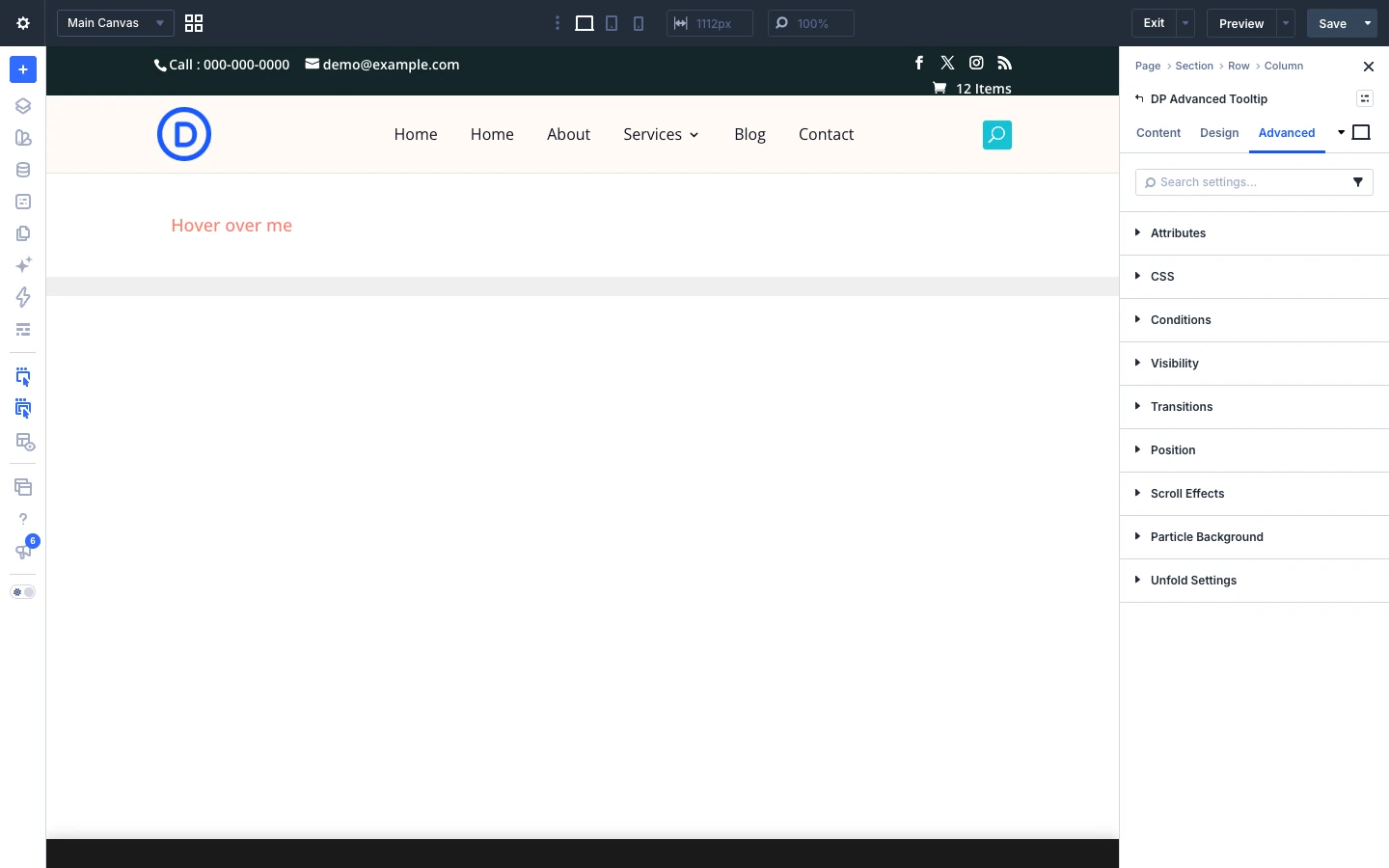Screen dimensions: 1389x868
Task: Click the lightning bolt icon in sidebar
Action: pyautogui.click(x=23, y=297)
